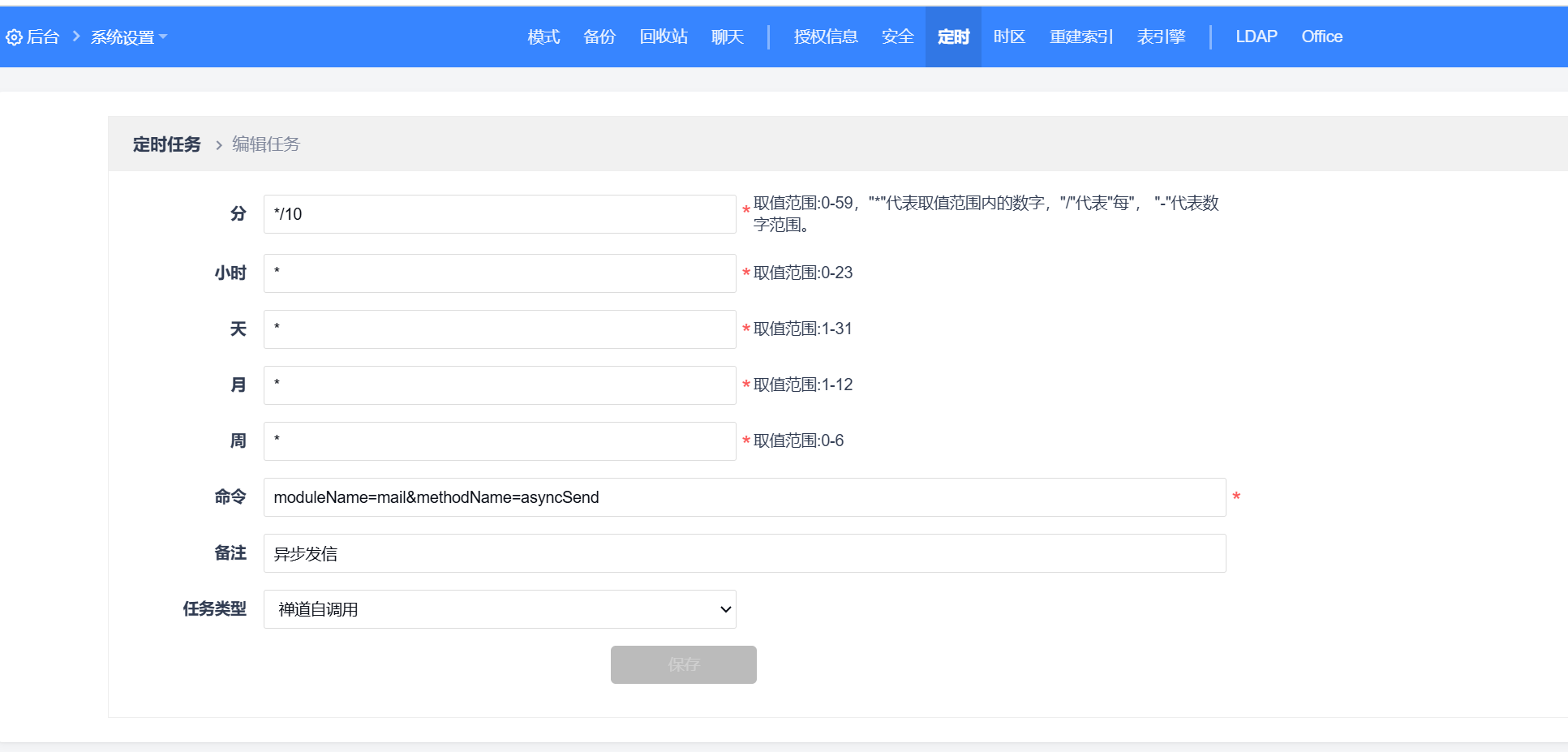Focus the 小时 hour input field
Image resolution: width=1568 pixels, height=752 pixels.
500,273
